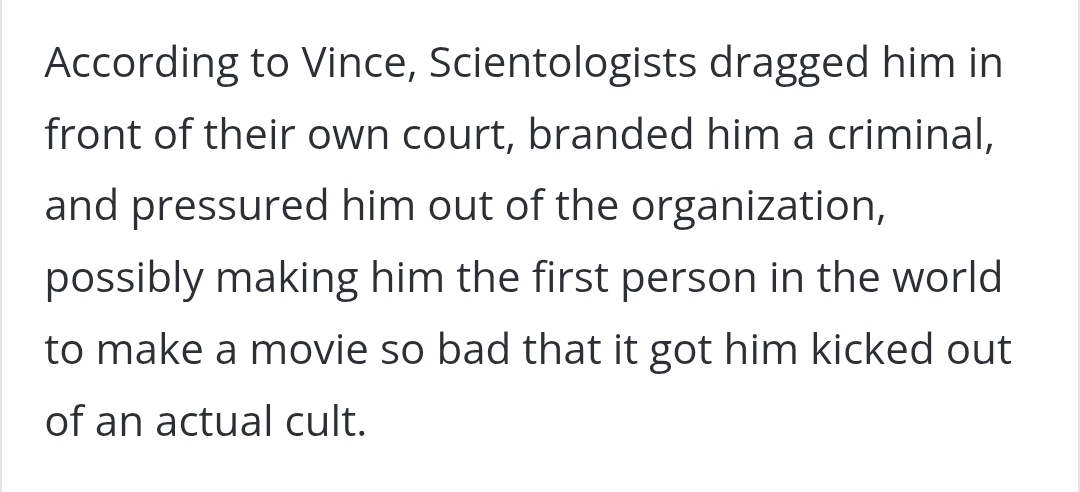Place cursor on the word "making"
Viewport: 1080px width, 492px height.
(286, 279)
